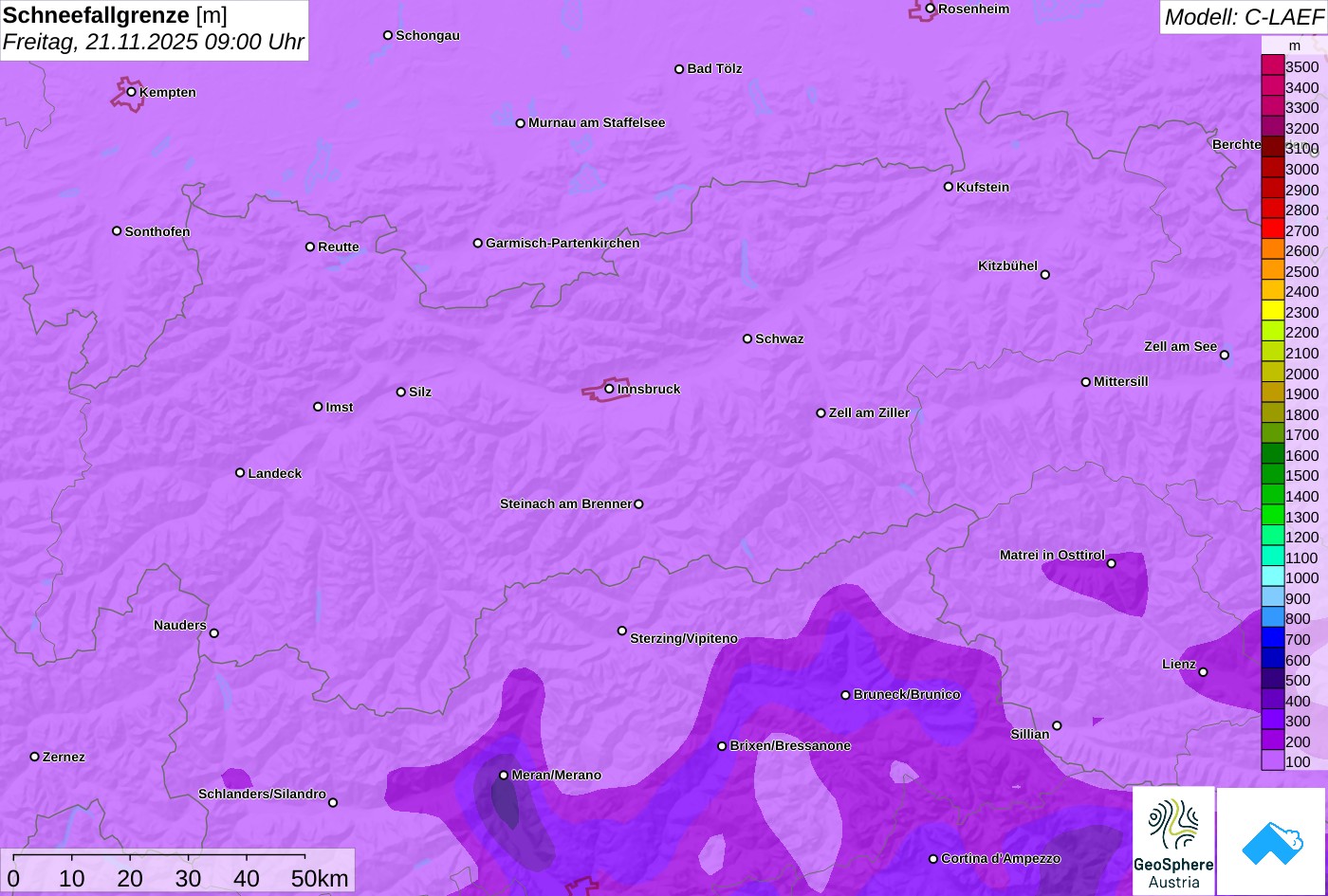1328x896 pixels.
Task: Click the Schwaz location dot
Action: point(747,338)
